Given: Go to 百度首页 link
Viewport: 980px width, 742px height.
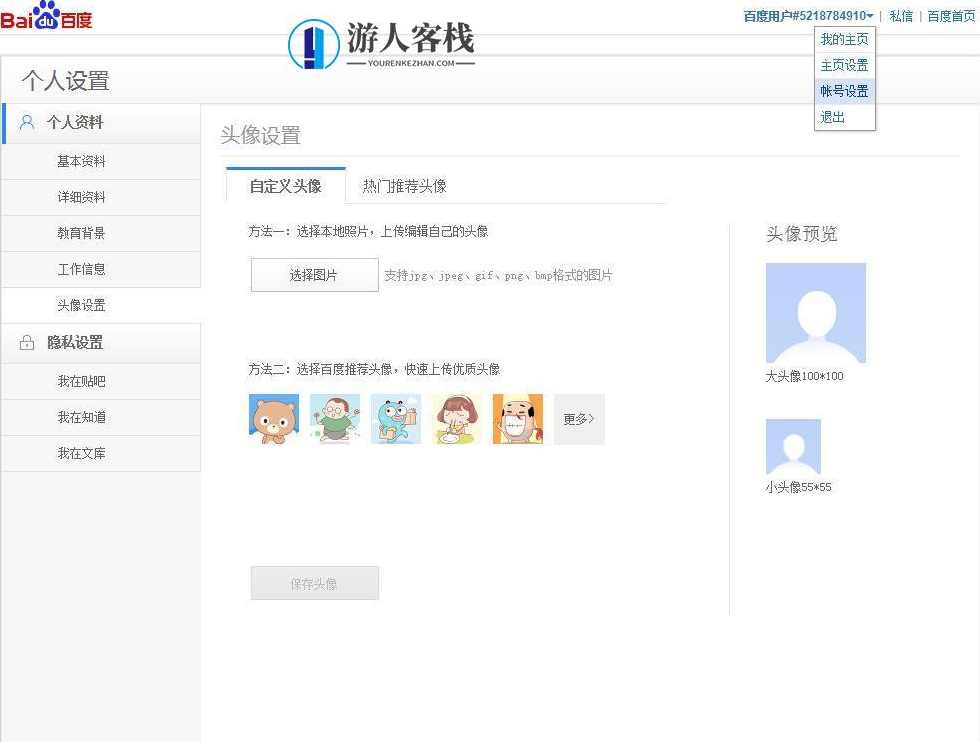Looking at the screenshot, I should pyautogui.click(x=951, y=16).
